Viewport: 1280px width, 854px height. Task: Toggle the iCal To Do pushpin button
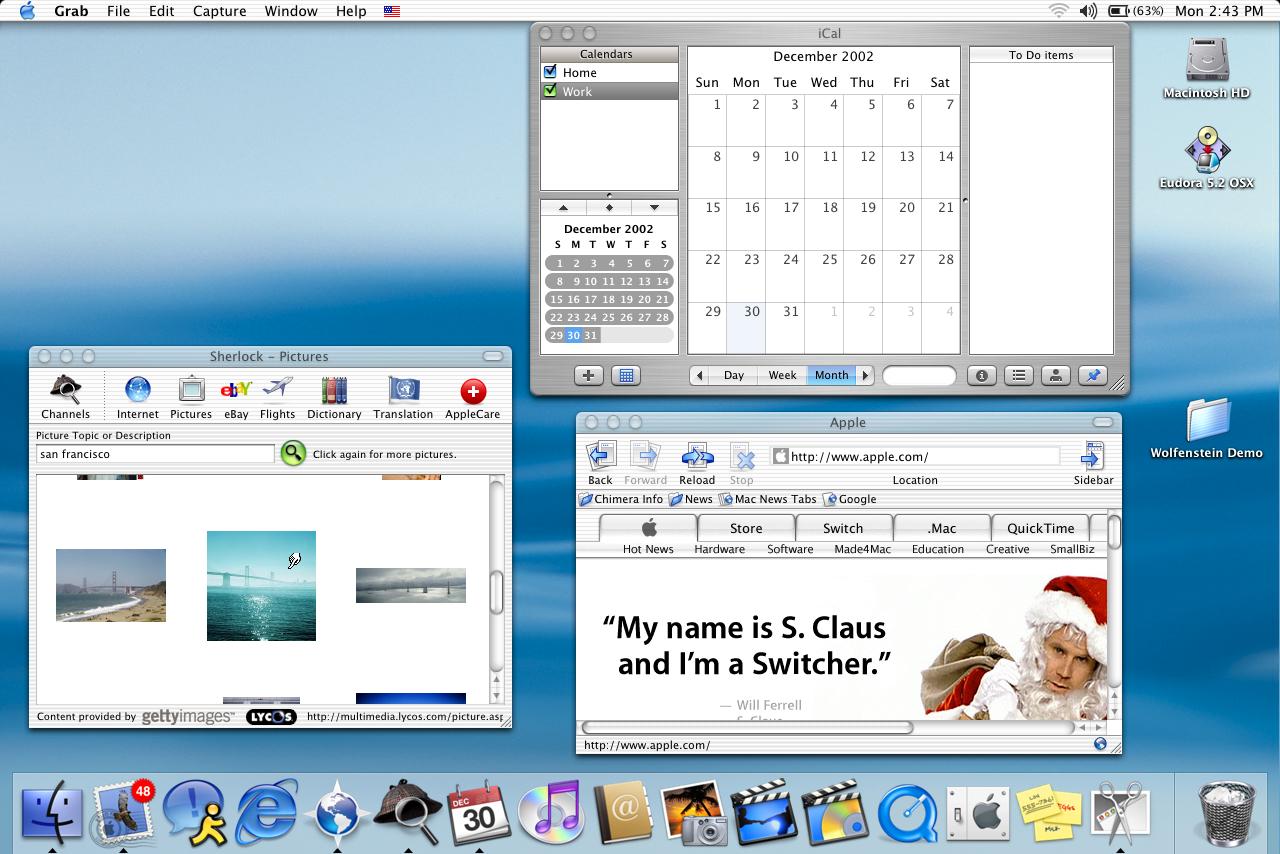click(1092, 375)
